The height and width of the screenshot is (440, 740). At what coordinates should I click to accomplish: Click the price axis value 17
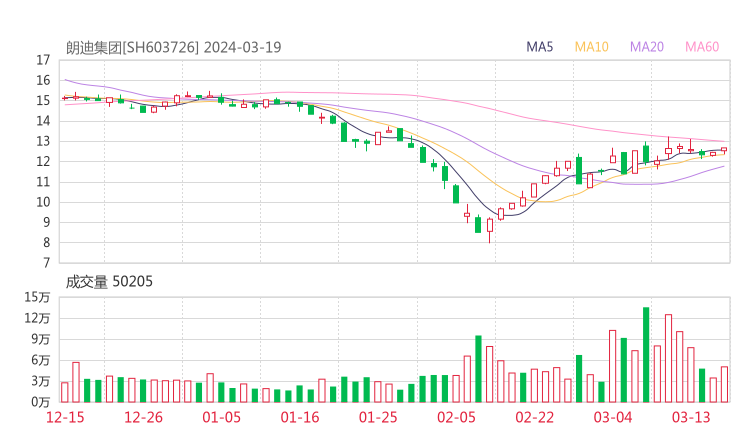(x=43, y=60)
